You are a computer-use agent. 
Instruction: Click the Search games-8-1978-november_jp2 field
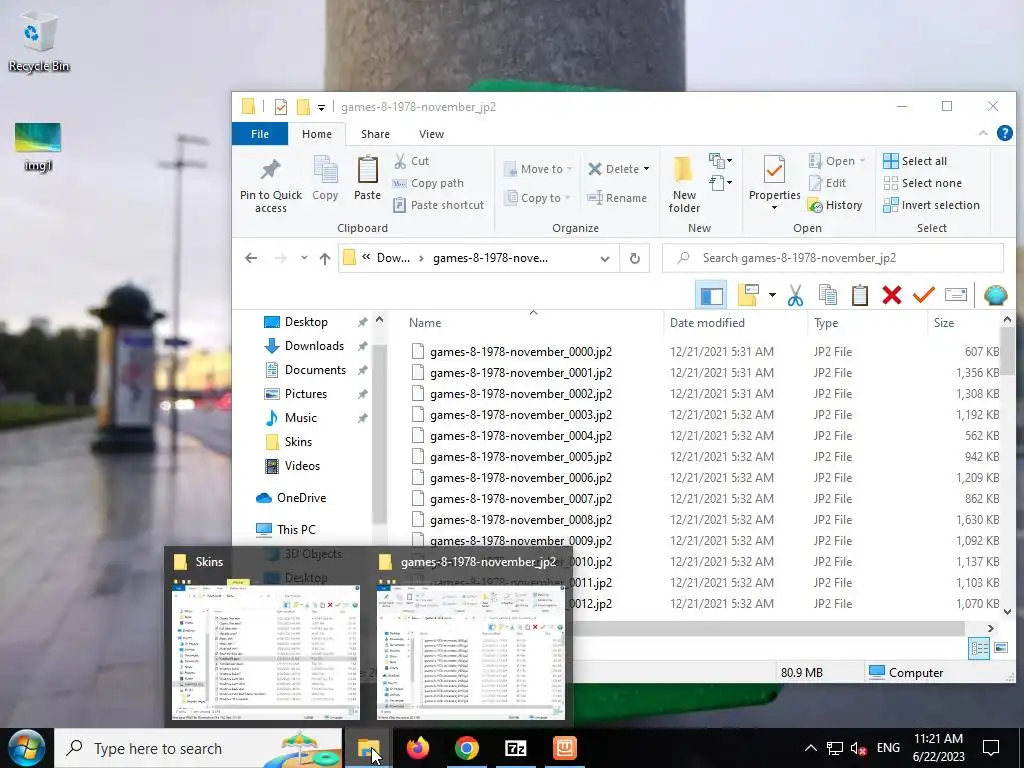click(833, 258)
